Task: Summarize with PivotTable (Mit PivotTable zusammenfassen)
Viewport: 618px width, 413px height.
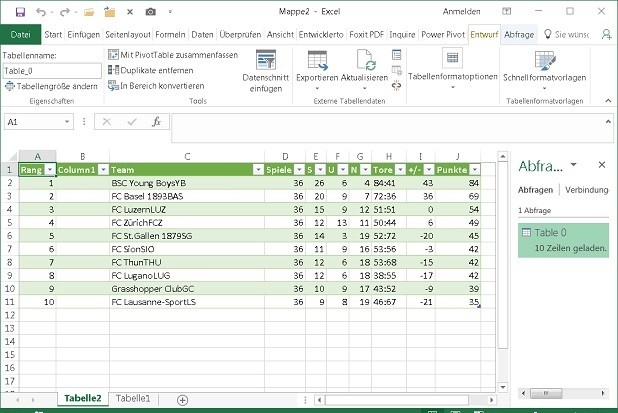Action: tap(173, 55)
